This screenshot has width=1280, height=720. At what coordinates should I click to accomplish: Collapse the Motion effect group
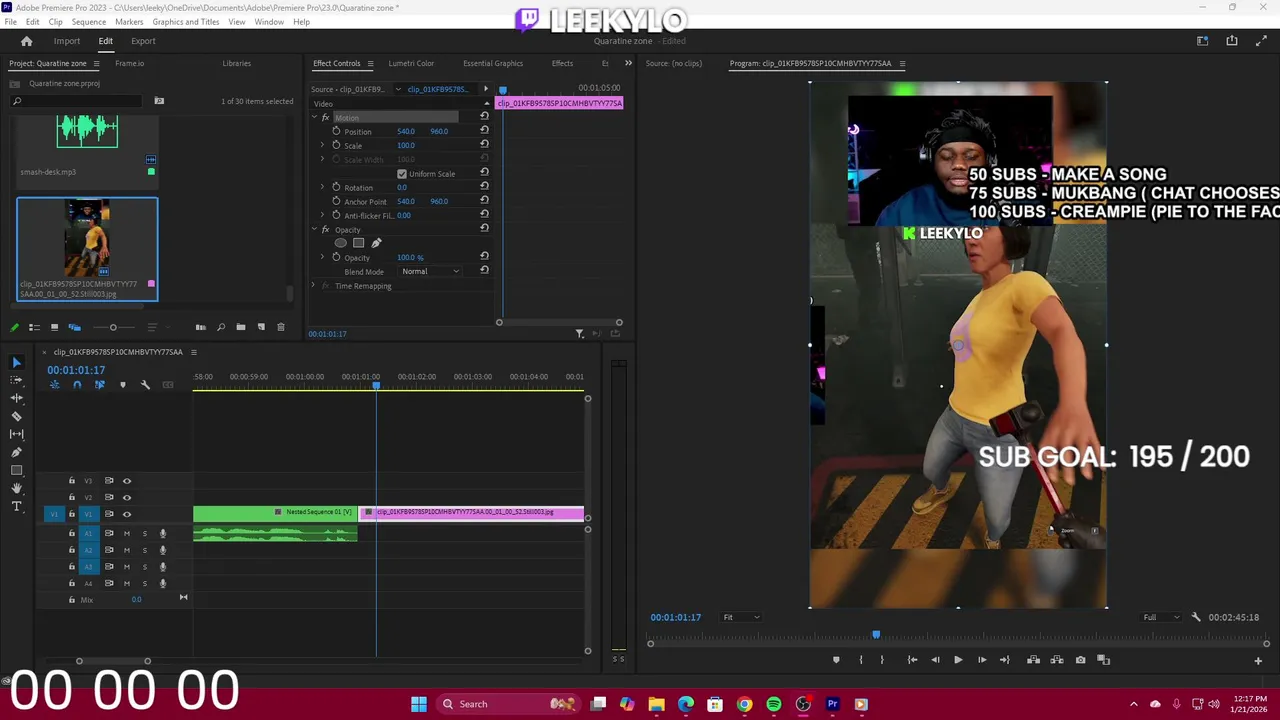click(x=314, y=118)
